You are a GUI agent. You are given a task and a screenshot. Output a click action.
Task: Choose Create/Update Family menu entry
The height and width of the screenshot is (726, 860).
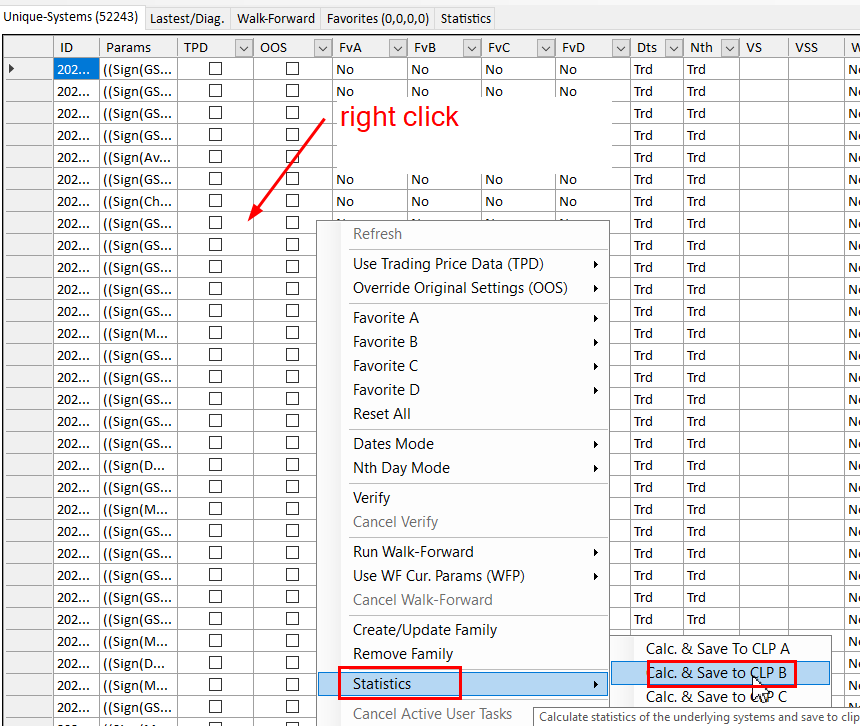pos(424,630)
